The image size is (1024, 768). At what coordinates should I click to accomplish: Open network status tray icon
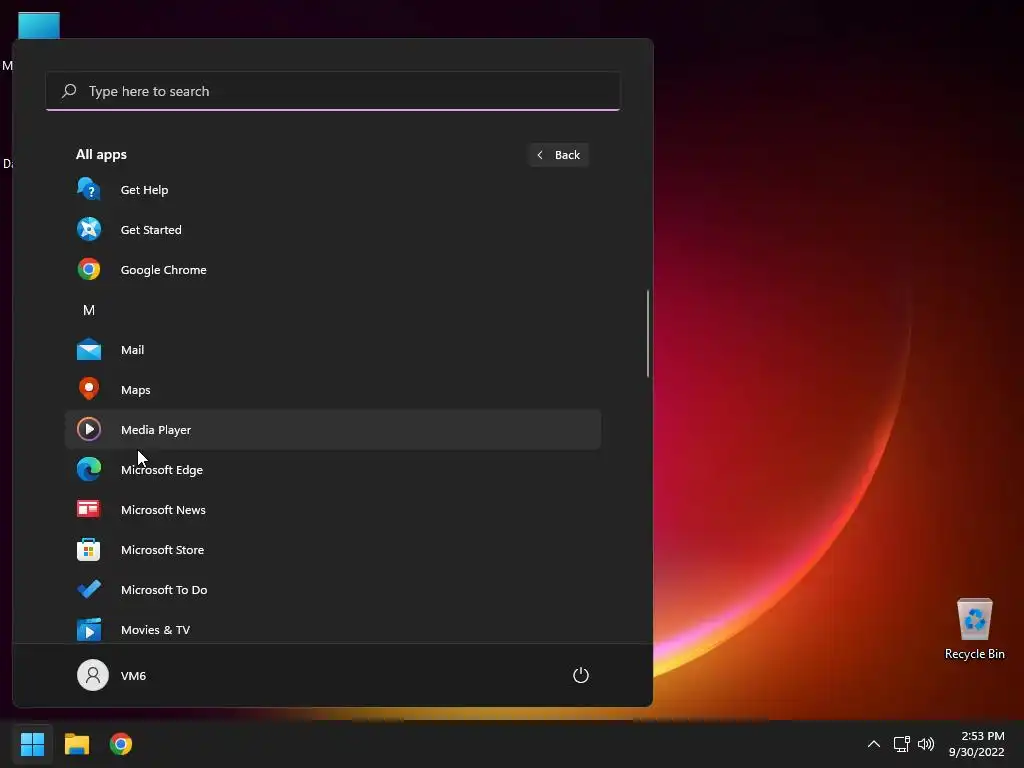[x=902, y=744]
